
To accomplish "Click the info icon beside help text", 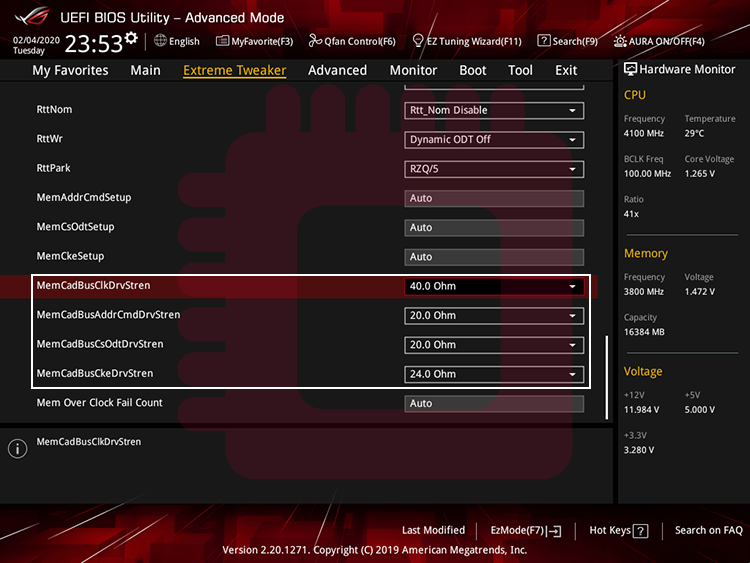I will pyautogui.click(x=17, y=449).
